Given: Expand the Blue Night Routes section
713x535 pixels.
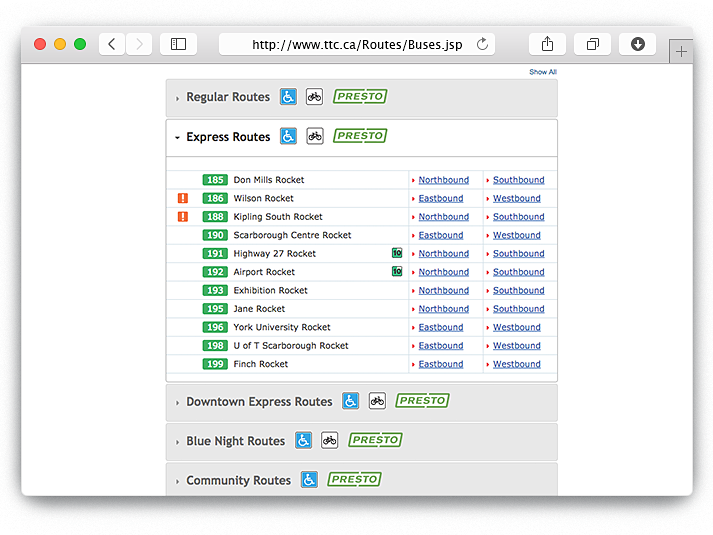Looking at the screenshot, I should 362,441.
